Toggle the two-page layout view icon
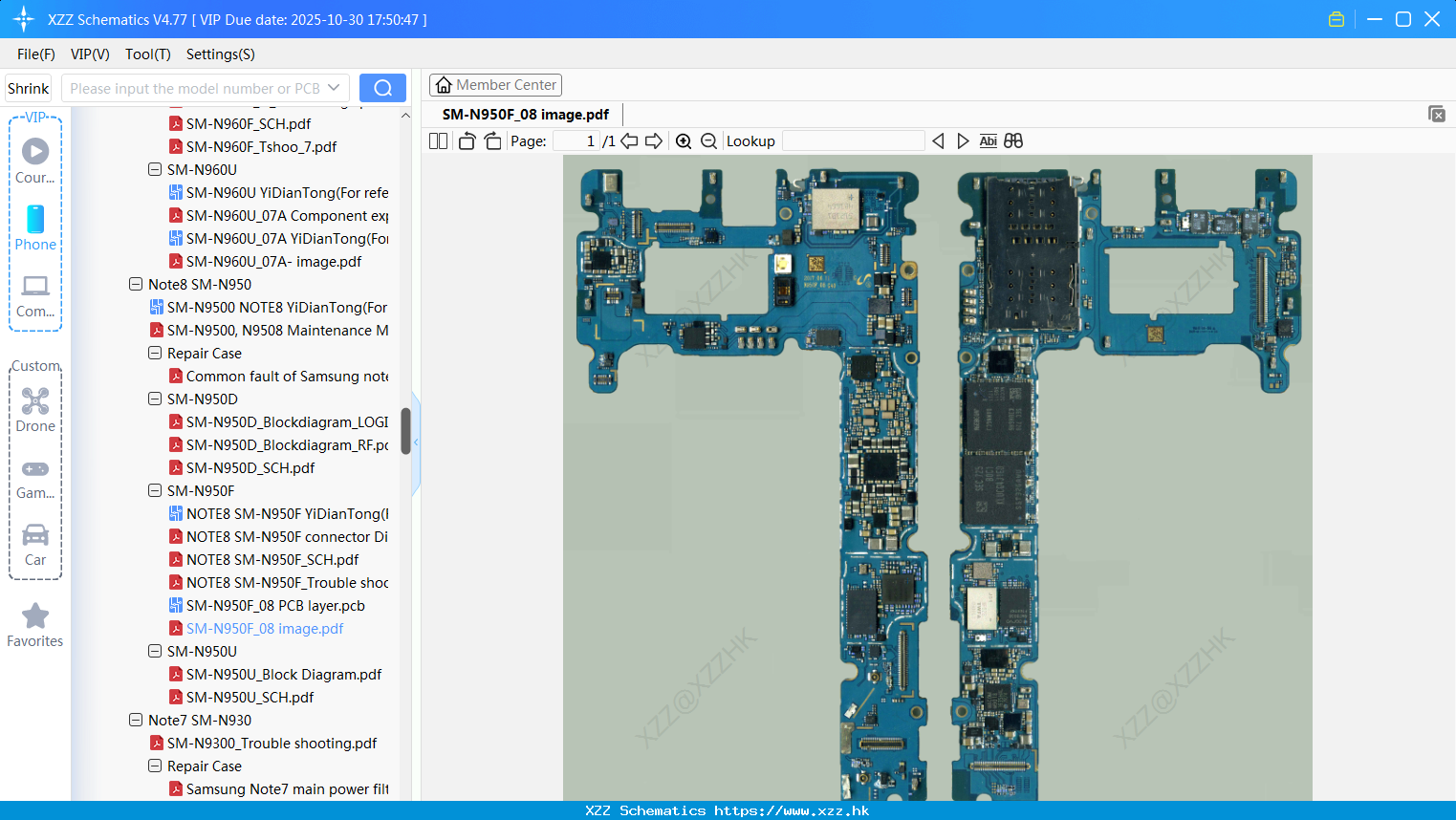This screenshot has height=820, width=1456. coord(438,140)
